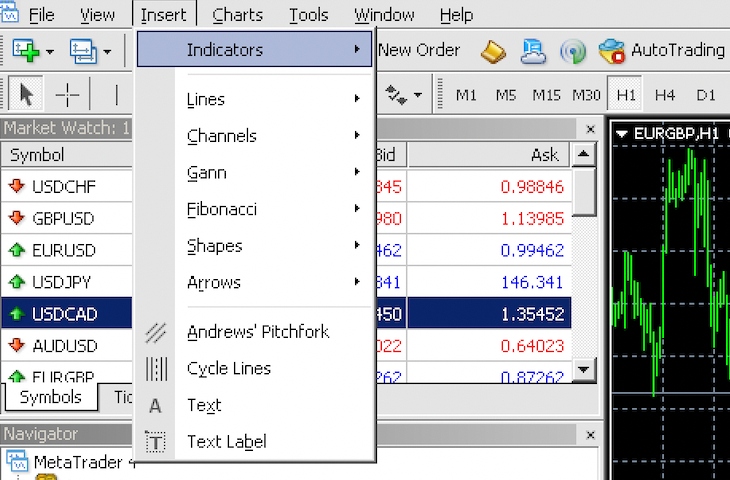730x480 pixels.
Task: Click the green Signals radio icon
Action: (x=573, y=51)
